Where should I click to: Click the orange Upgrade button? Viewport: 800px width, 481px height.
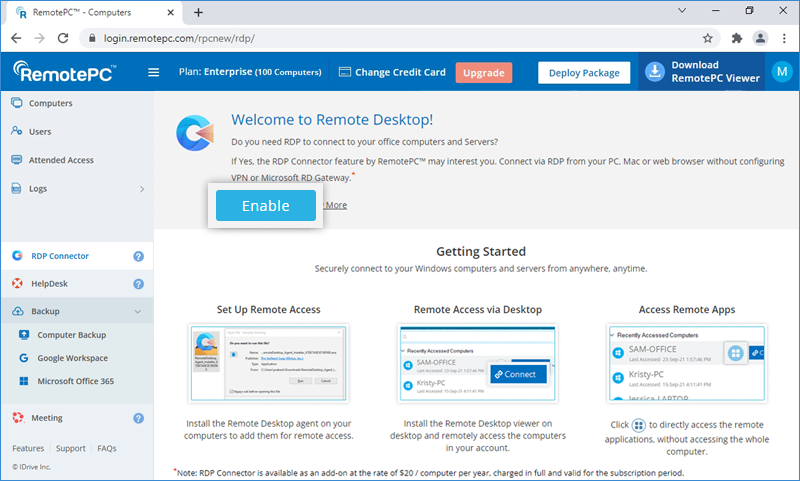point(484,73)
